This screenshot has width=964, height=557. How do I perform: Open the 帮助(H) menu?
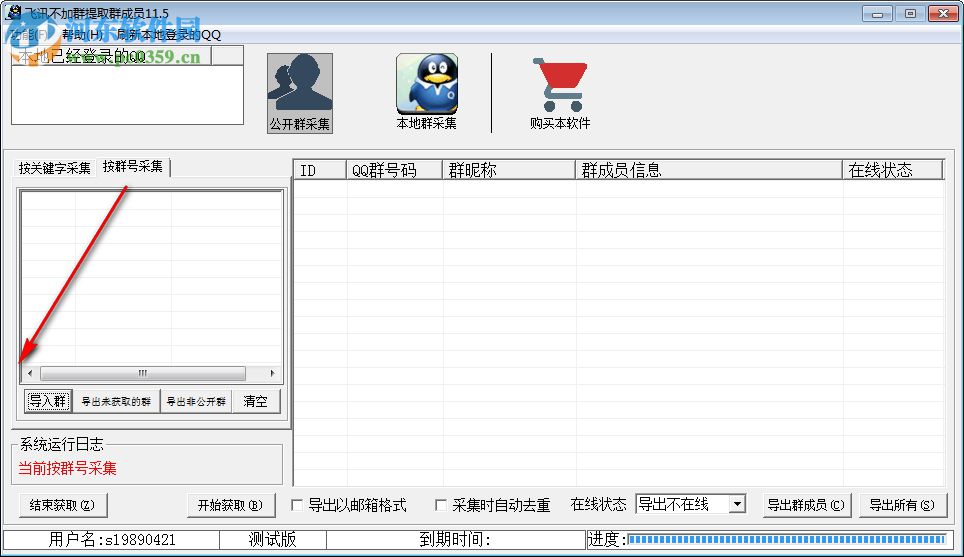coord(82,35)
